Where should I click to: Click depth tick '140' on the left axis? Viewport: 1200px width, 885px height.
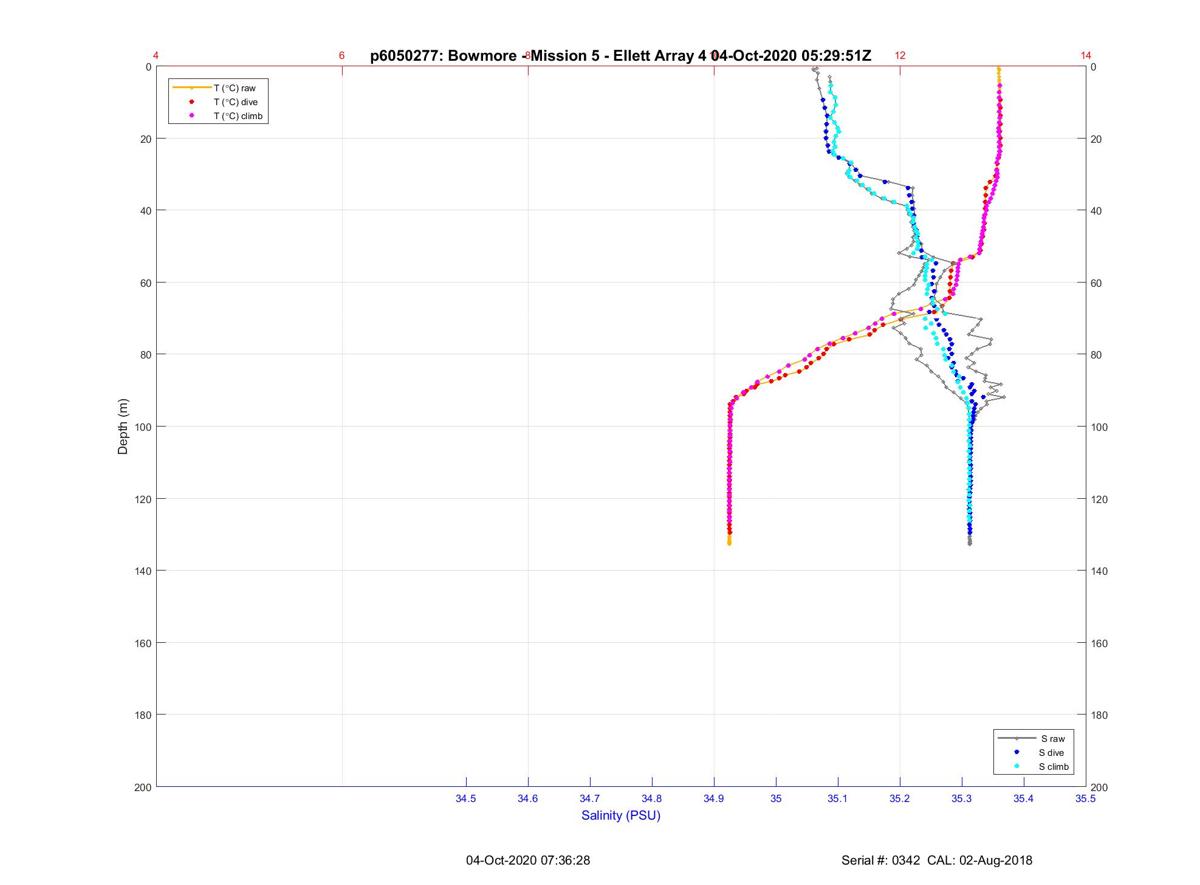(x=142, y=571)
